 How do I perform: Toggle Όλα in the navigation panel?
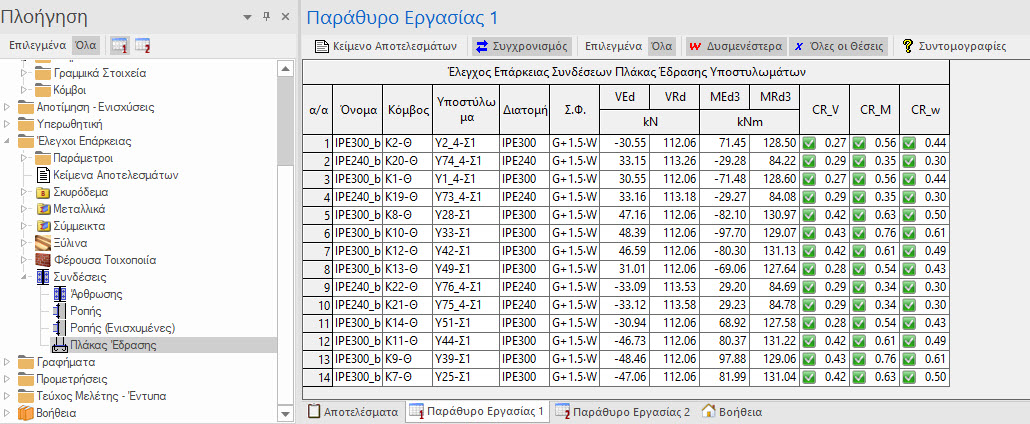coord(87,45)
